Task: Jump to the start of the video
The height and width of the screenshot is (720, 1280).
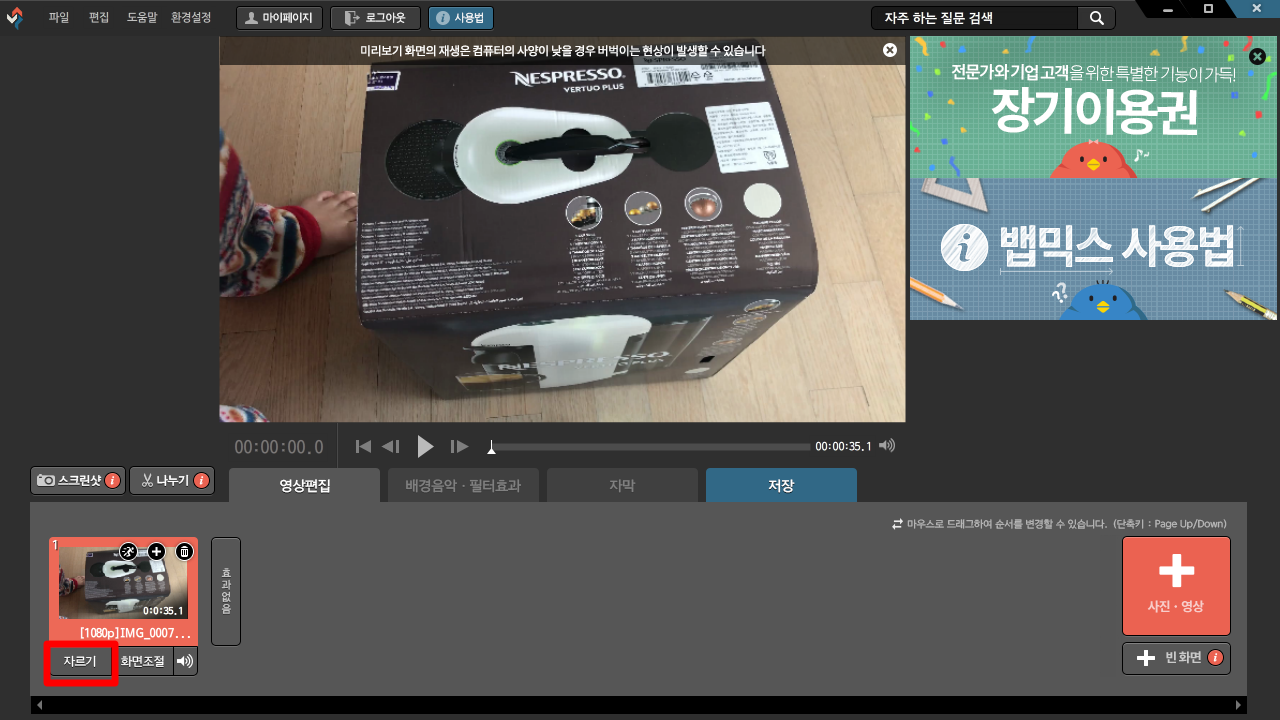Action: tap(364, 446)
